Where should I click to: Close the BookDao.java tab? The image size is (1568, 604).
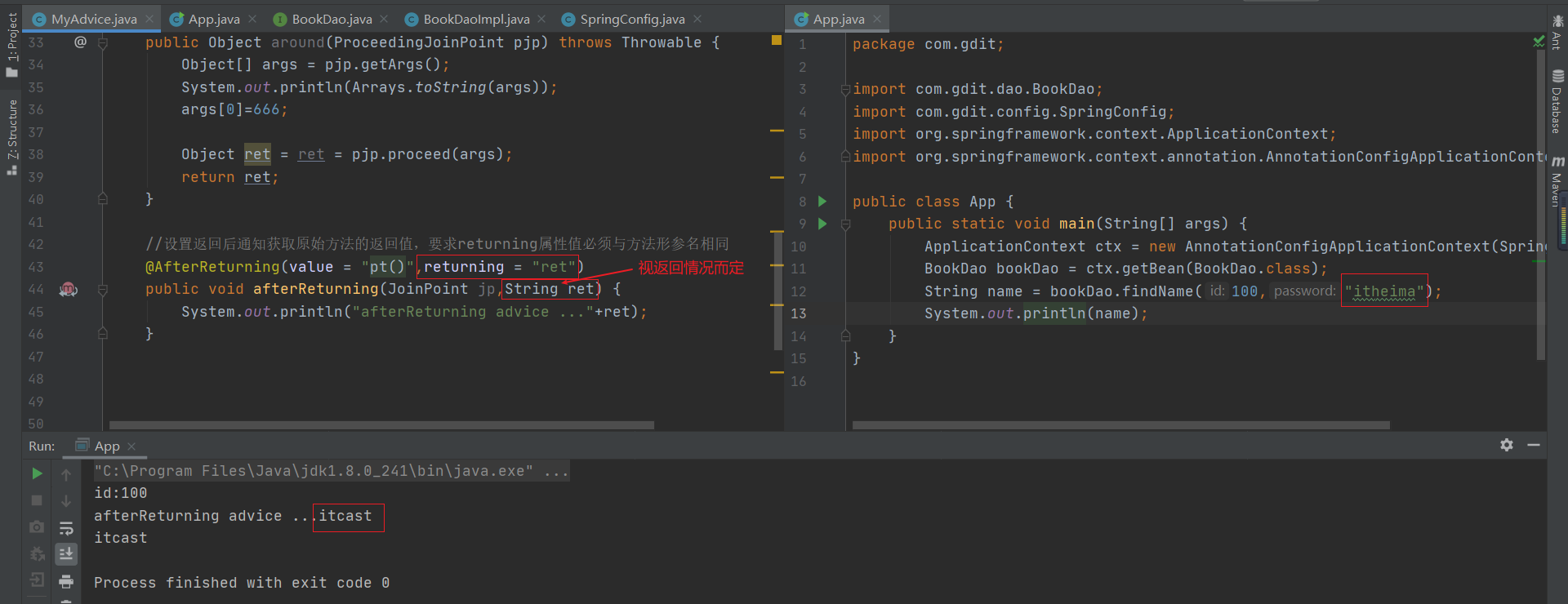pyautogui.click(x=384, y=19)
